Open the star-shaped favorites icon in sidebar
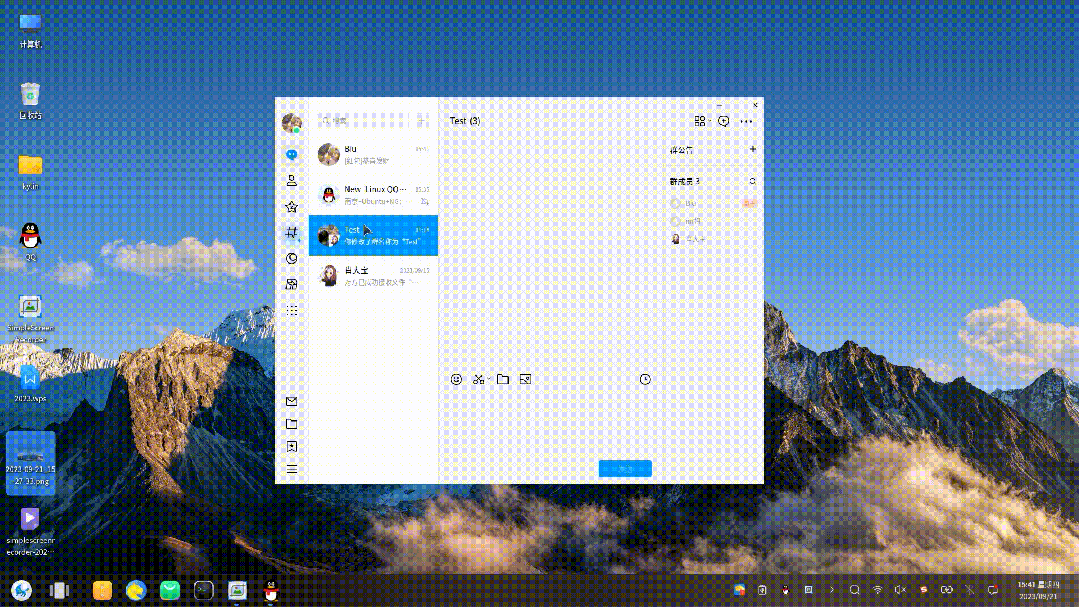 click(292, 207)
